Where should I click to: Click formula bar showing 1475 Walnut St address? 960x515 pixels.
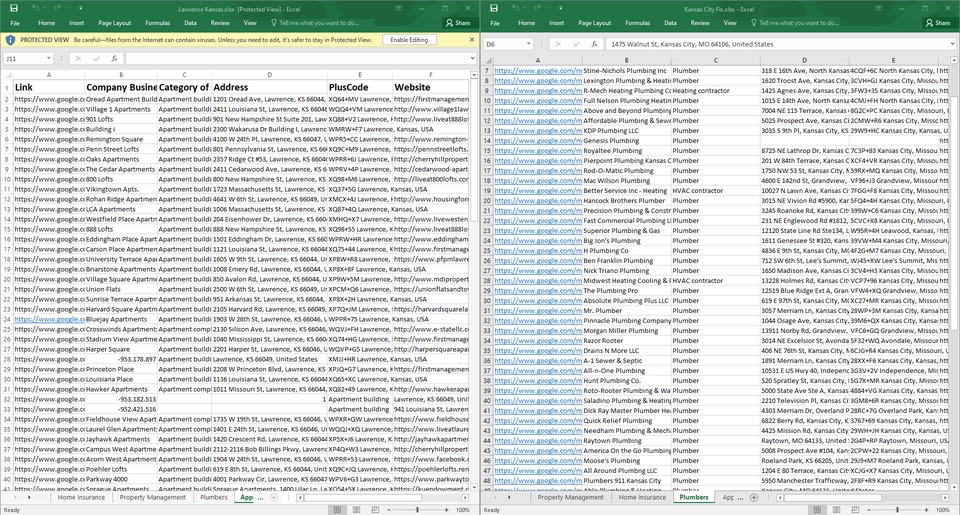(x=776, y=44)
